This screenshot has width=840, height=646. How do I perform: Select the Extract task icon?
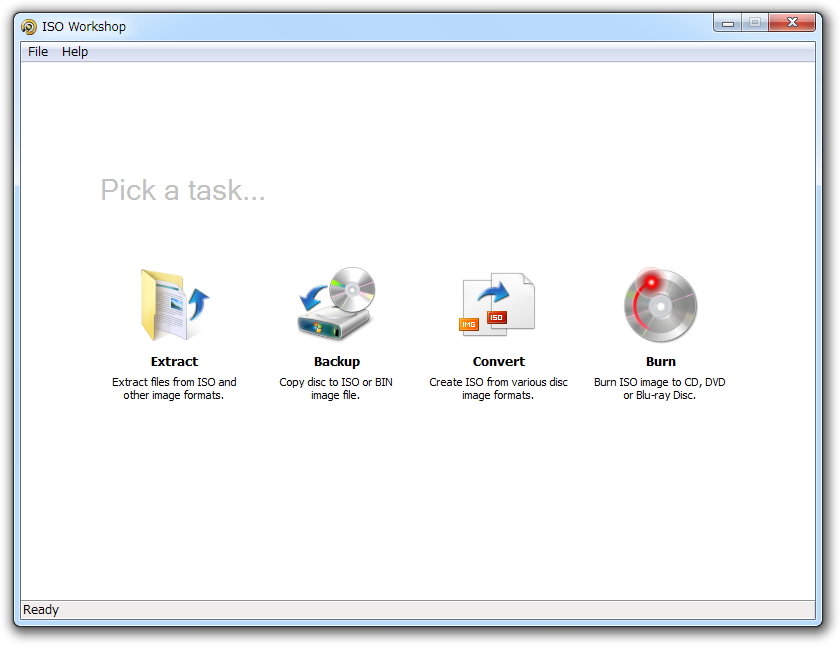[174, 303]
